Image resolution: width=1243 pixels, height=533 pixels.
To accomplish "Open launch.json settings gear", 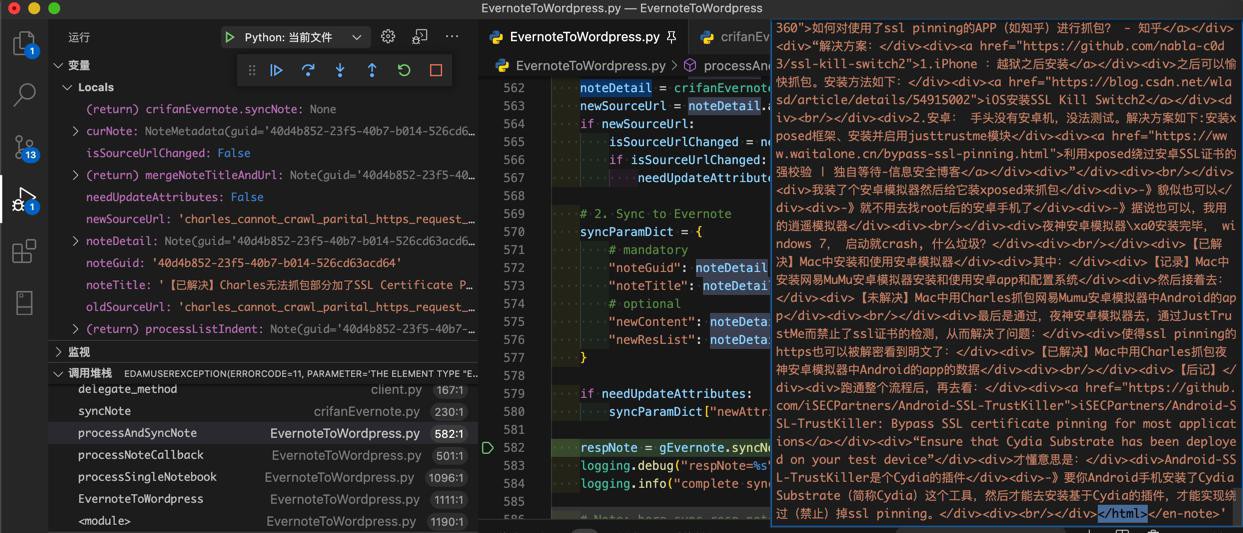I will coord(388,37).
